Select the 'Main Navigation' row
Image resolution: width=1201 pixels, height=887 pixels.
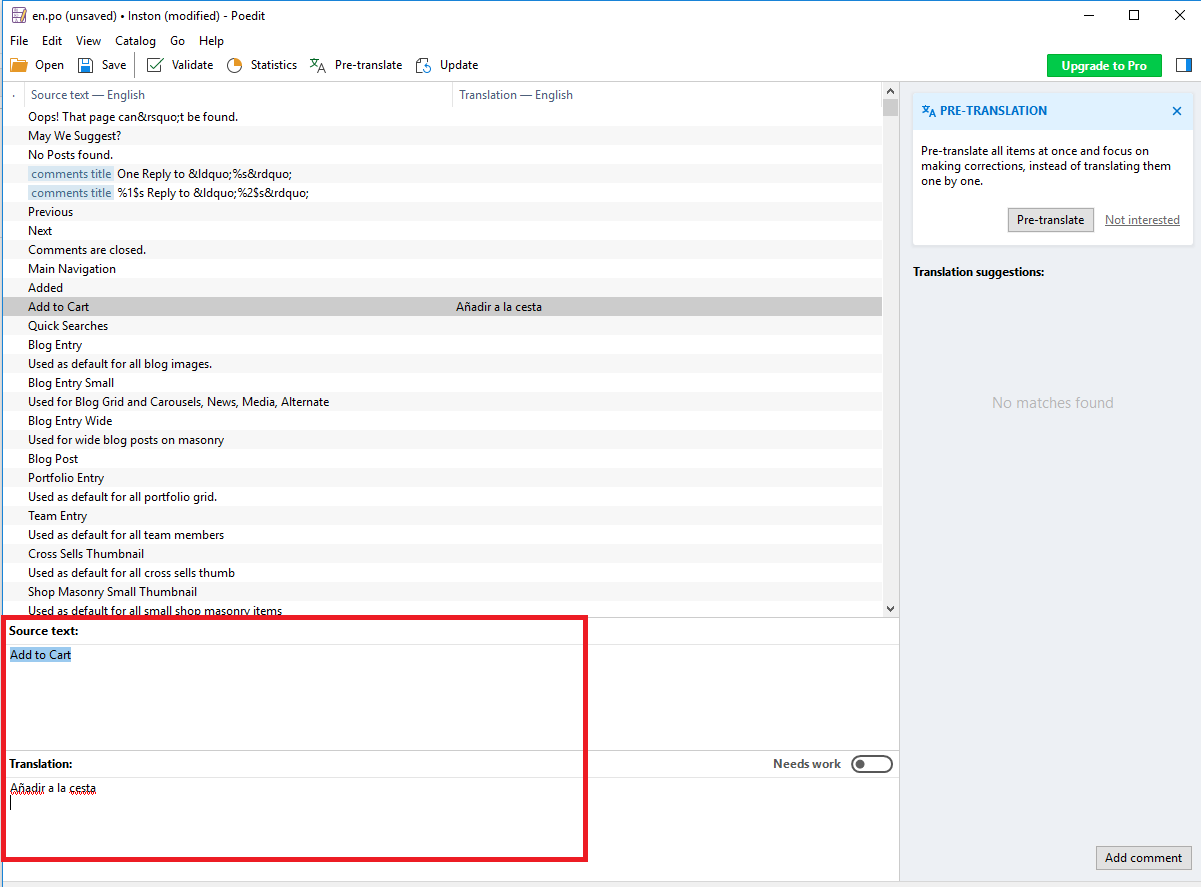(442, 269)
